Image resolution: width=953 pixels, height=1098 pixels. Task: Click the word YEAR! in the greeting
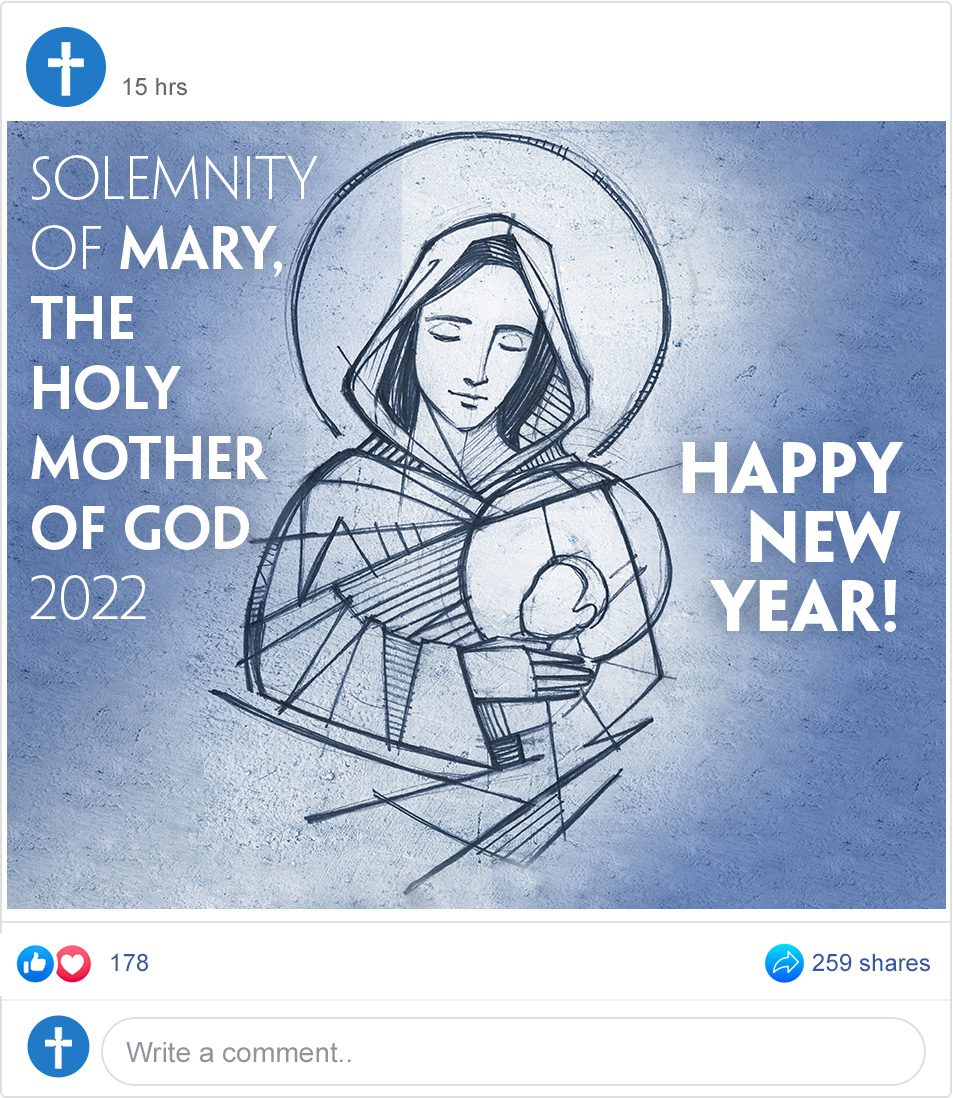pyautogui.click(x=808, y=607)
